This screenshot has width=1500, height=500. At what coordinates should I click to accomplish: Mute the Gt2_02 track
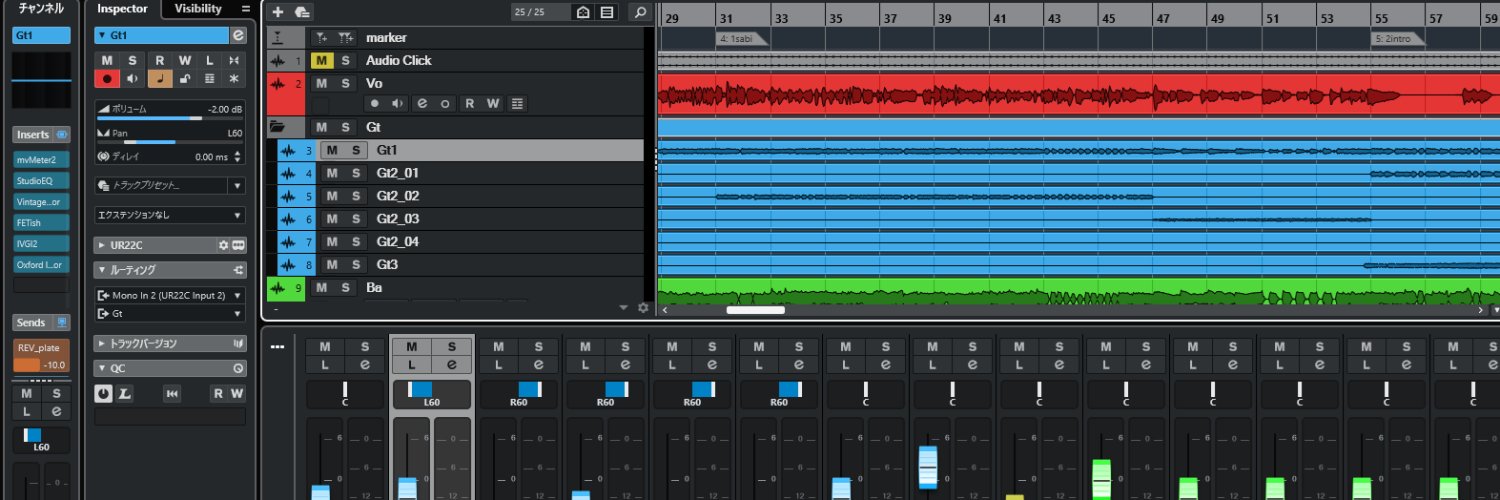point(332,196)
